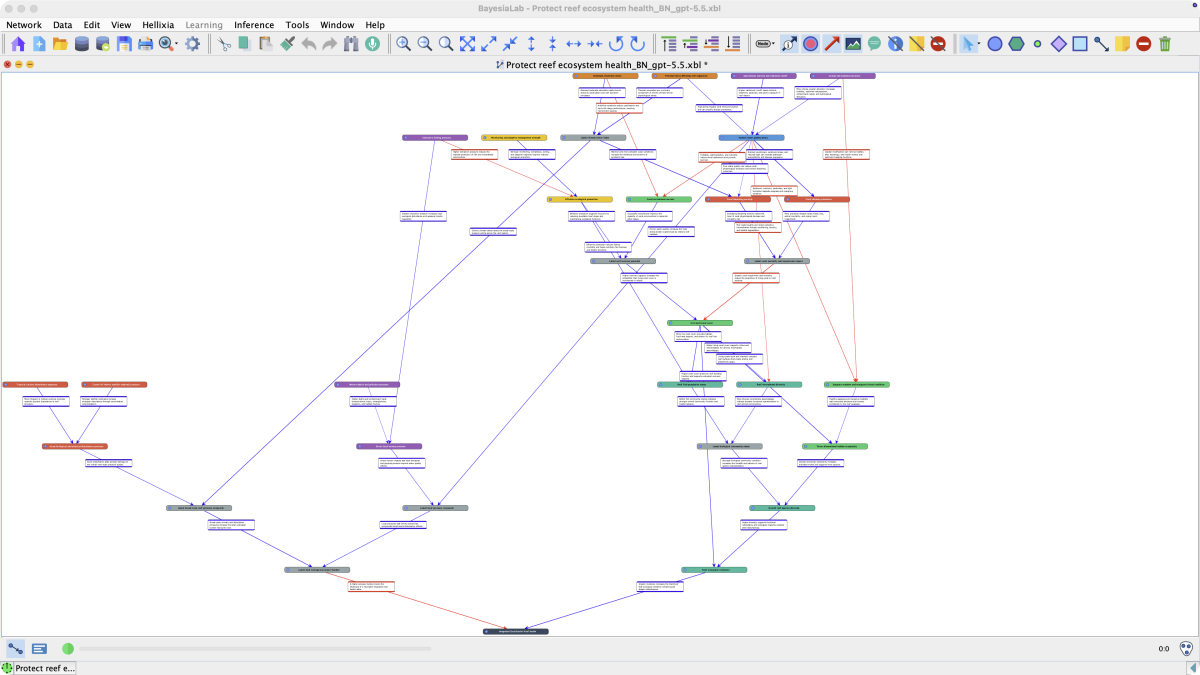Click the 0:0 coordinates readout
The height and width of the screenshot is (675, 1200).
point(1164,649)
